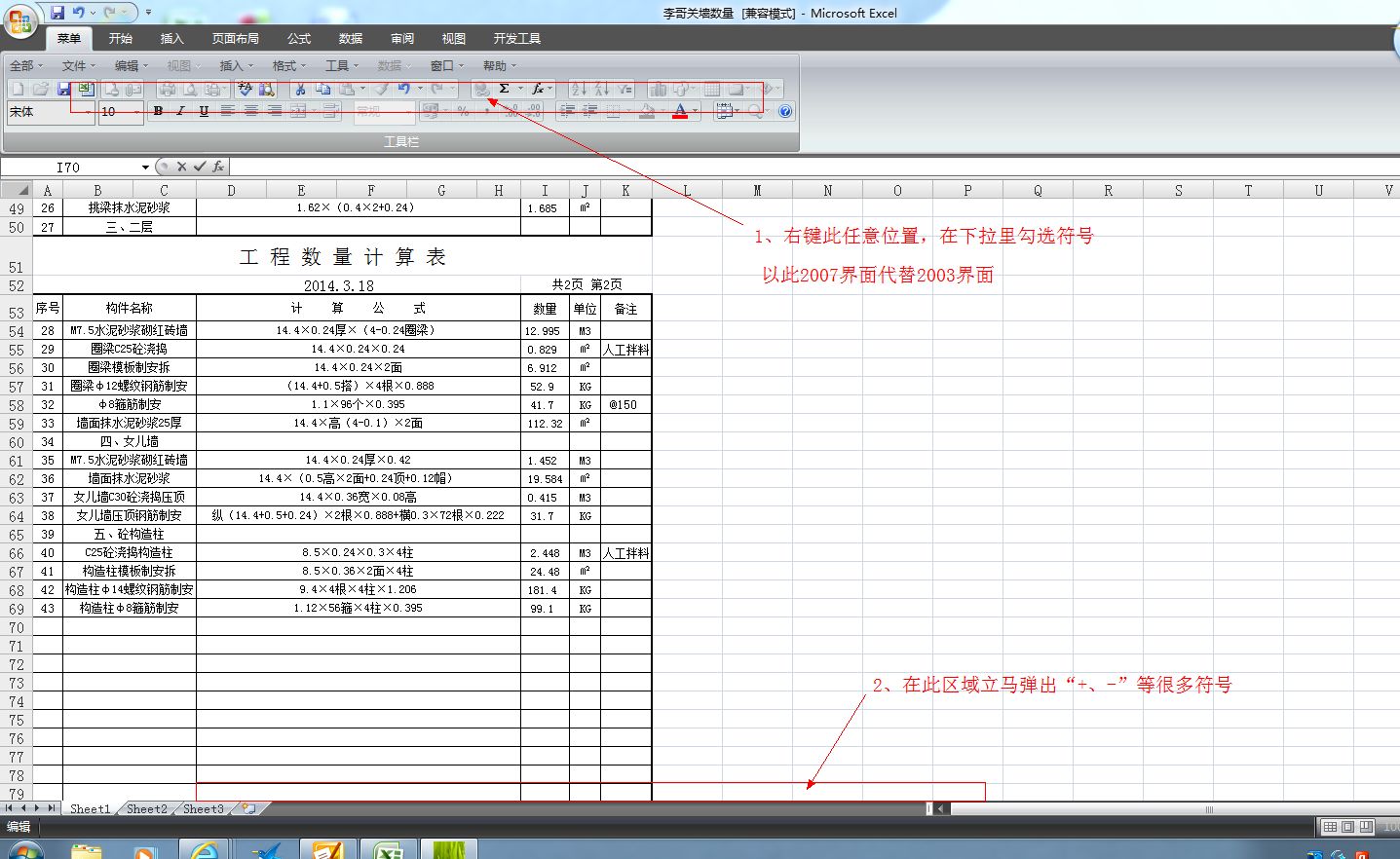Switch to the Sheet2 worksheet tab
Image resolution: width=1400 pixels, height=859 pixels.
coord(145,807)
